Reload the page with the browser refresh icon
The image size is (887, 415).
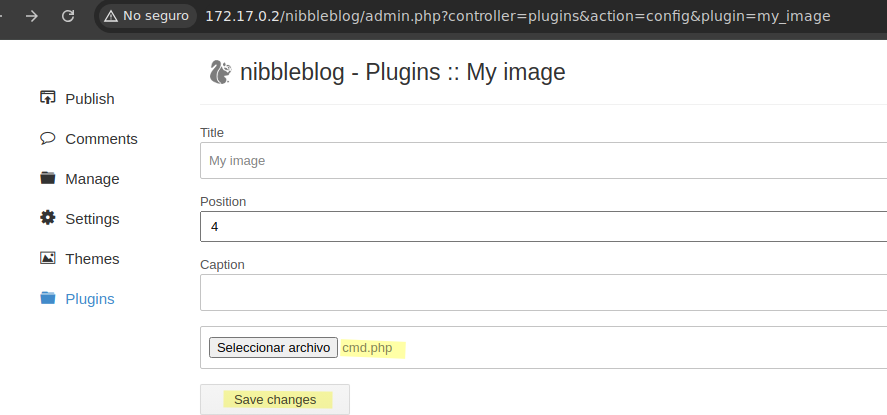click(x=68, y=17)
